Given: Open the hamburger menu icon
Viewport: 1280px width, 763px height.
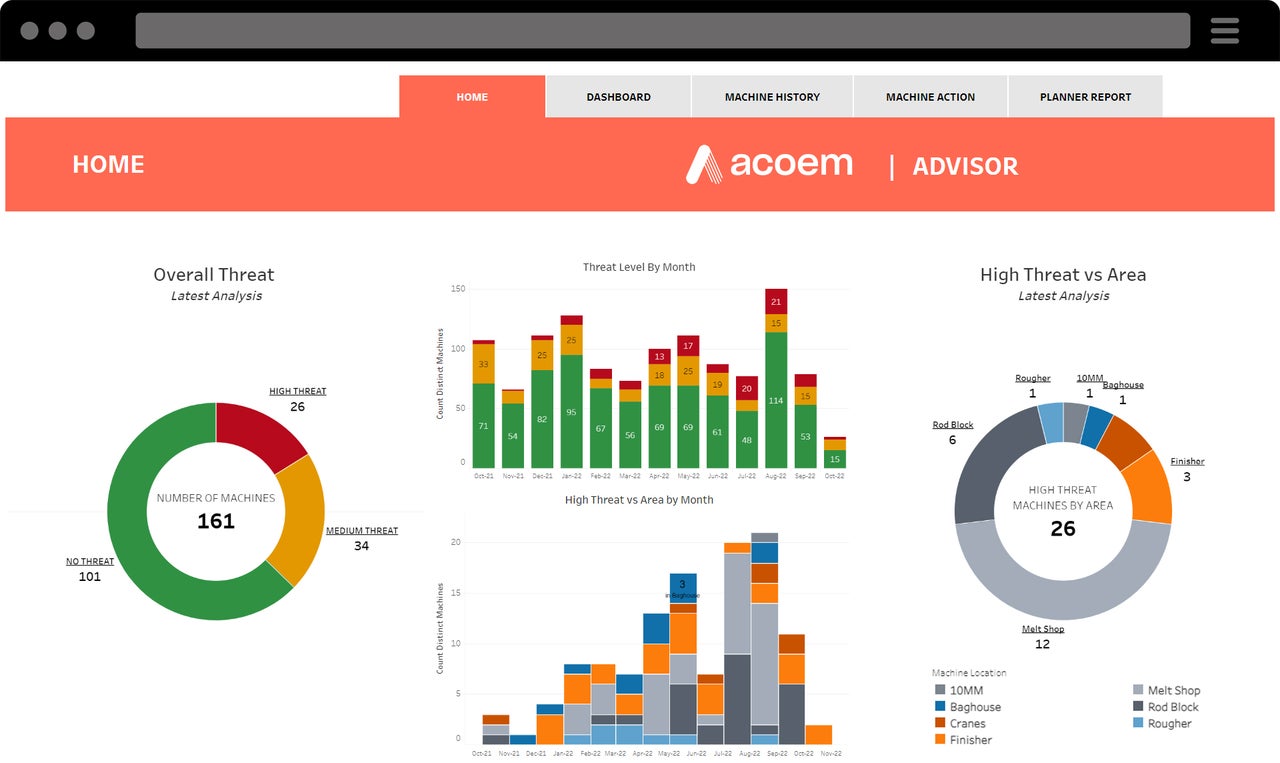Looking at the screenshot, I should 1224,31.
